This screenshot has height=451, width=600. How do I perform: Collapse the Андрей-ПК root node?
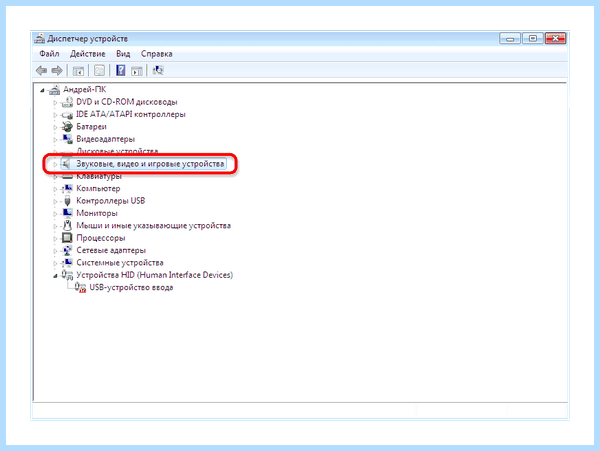pos(42,90)
